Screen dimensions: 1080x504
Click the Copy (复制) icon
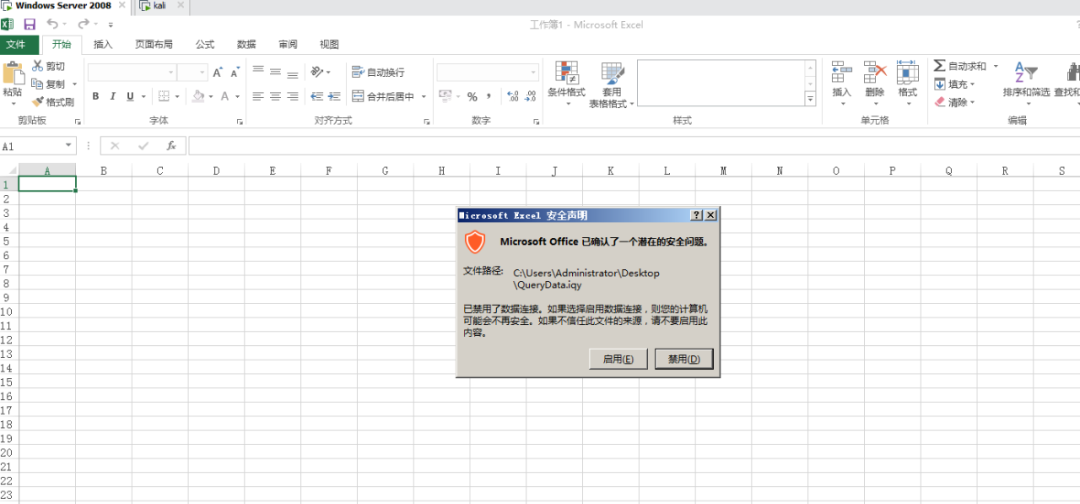[x=37, y=83]
